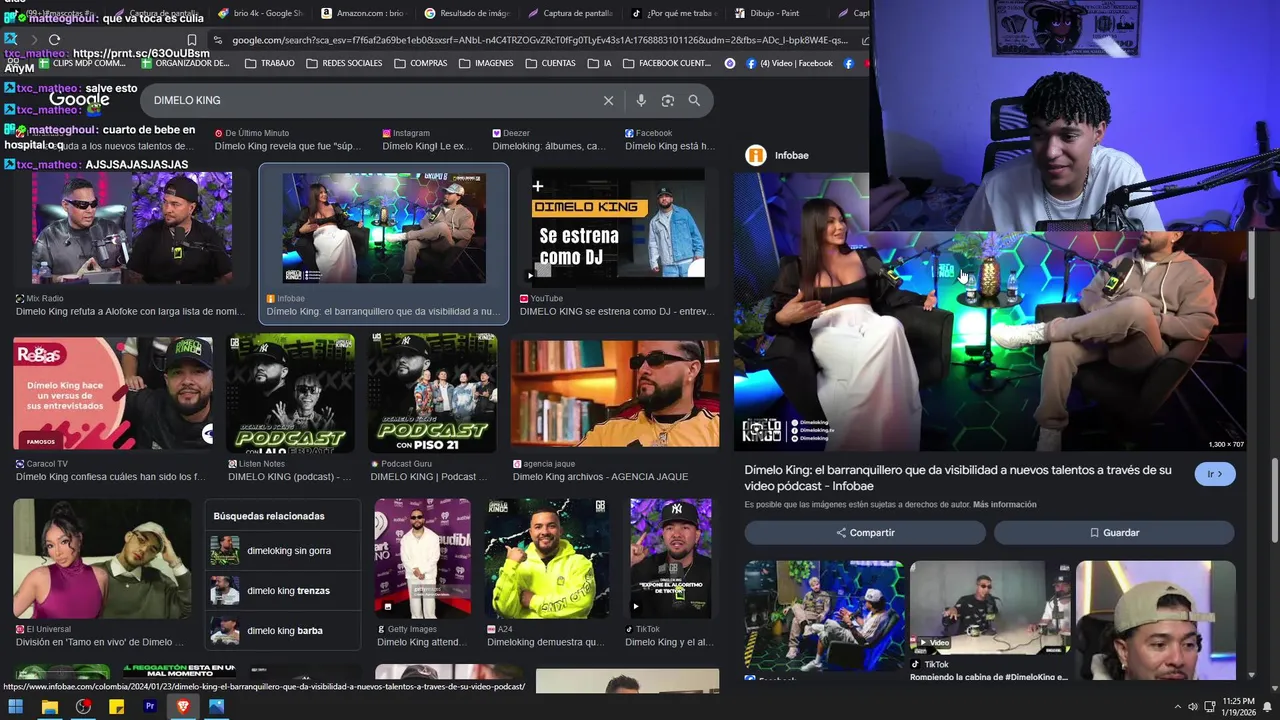Switch to Captura de pantalla tab after Resultado
This screenshot has width=1280, height=720.
572,13
